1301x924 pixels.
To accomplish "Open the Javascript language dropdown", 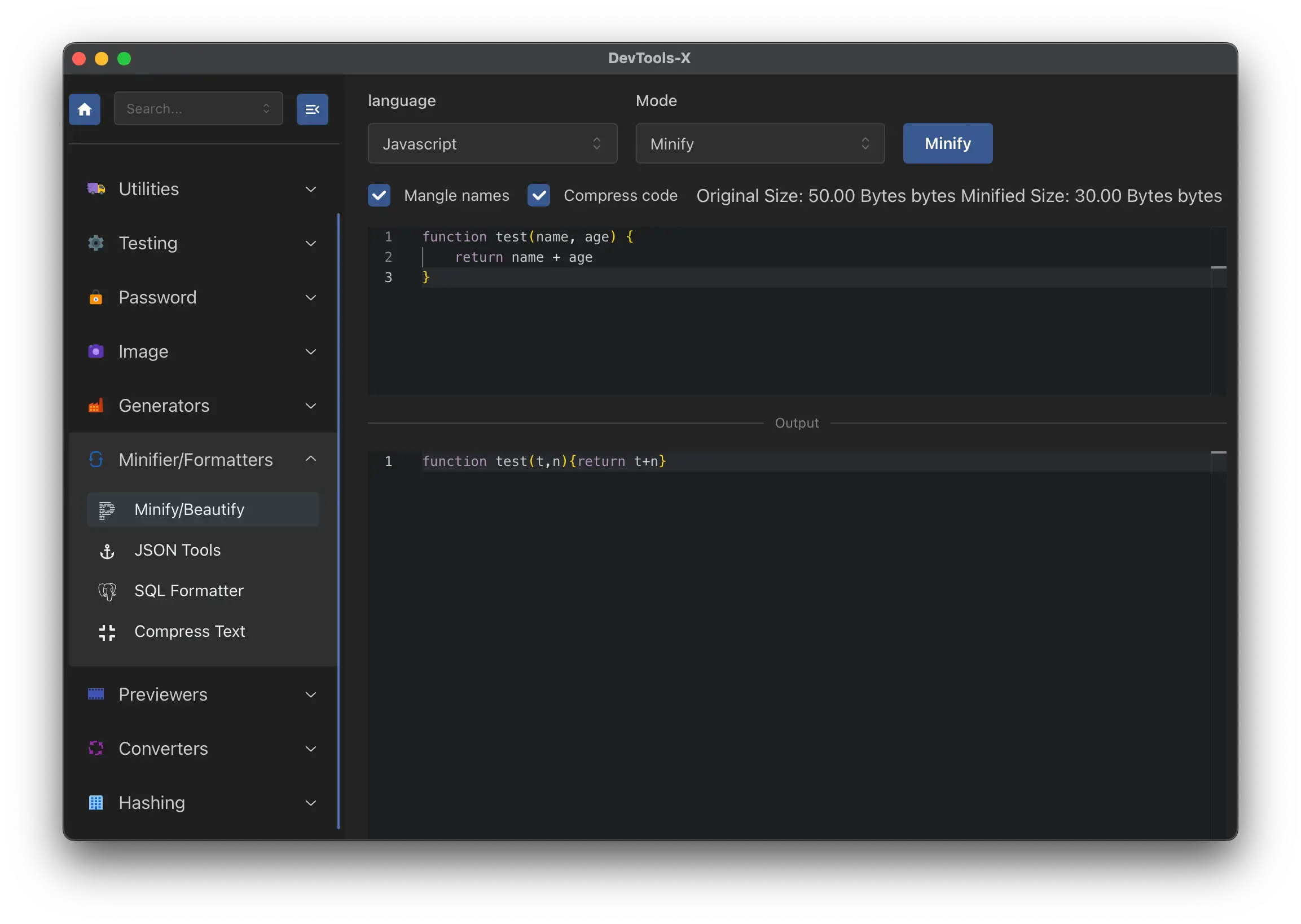I will 493,143.
